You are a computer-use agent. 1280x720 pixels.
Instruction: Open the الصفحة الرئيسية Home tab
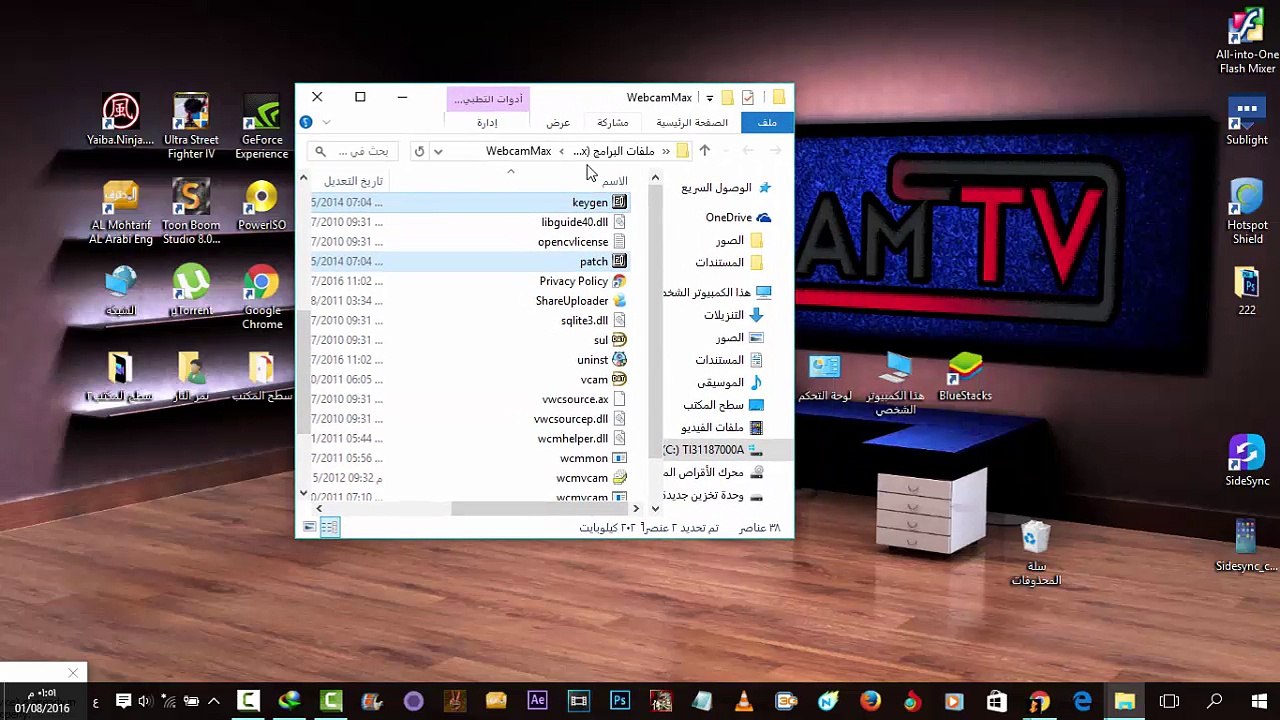coord(692,122)
